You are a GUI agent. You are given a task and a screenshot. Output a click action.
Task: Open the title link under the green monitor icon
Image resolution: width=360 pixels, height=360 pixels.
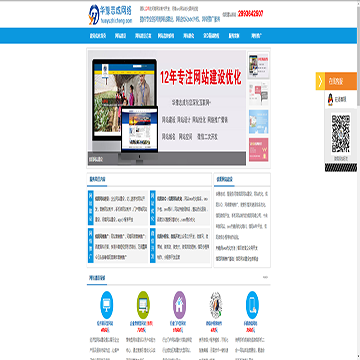pos(141,323)
